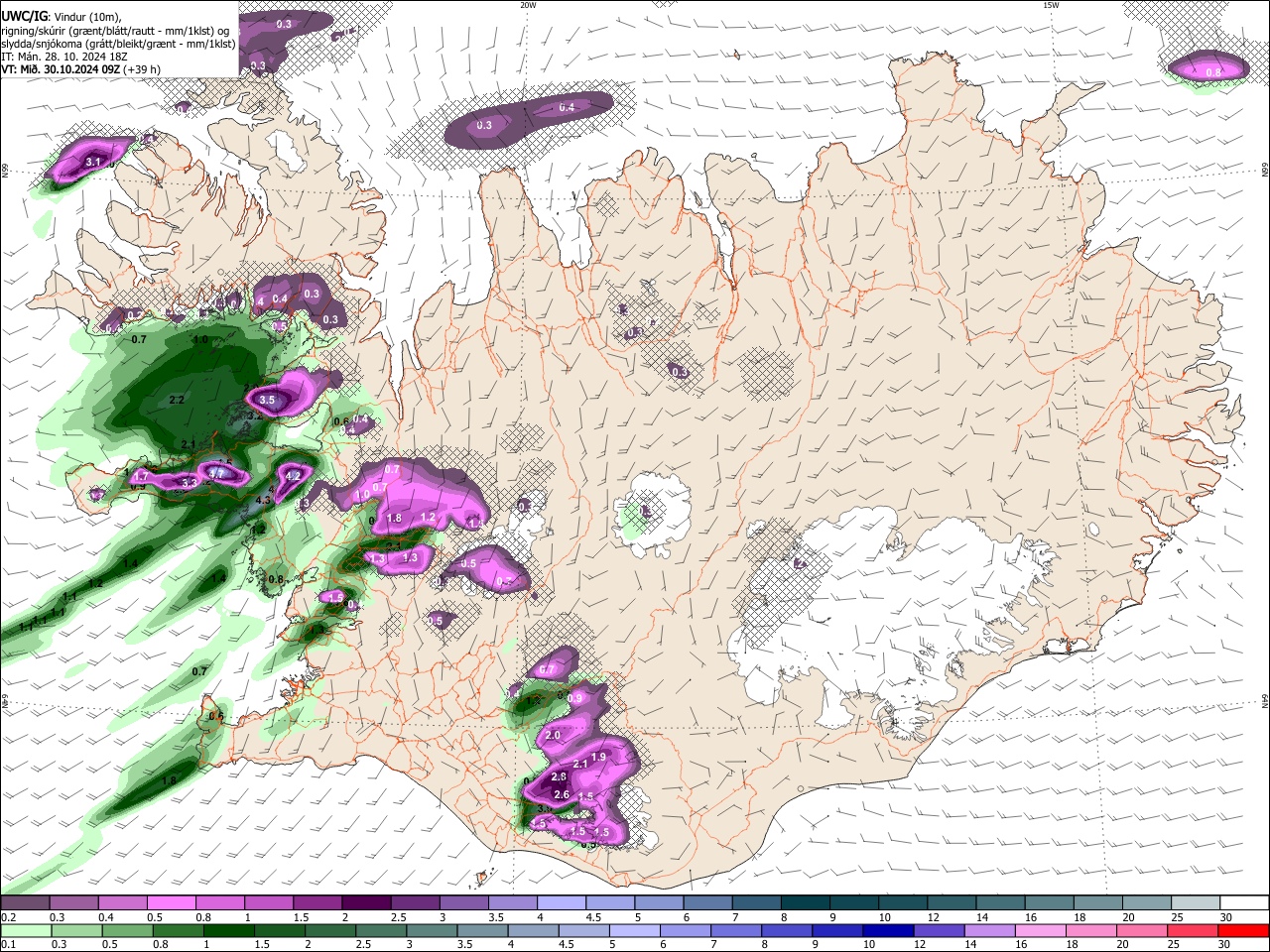Click the '2.2' rain value in the dark green area
The width and height of the screenshot is (1270, 952).
[178, 400]
